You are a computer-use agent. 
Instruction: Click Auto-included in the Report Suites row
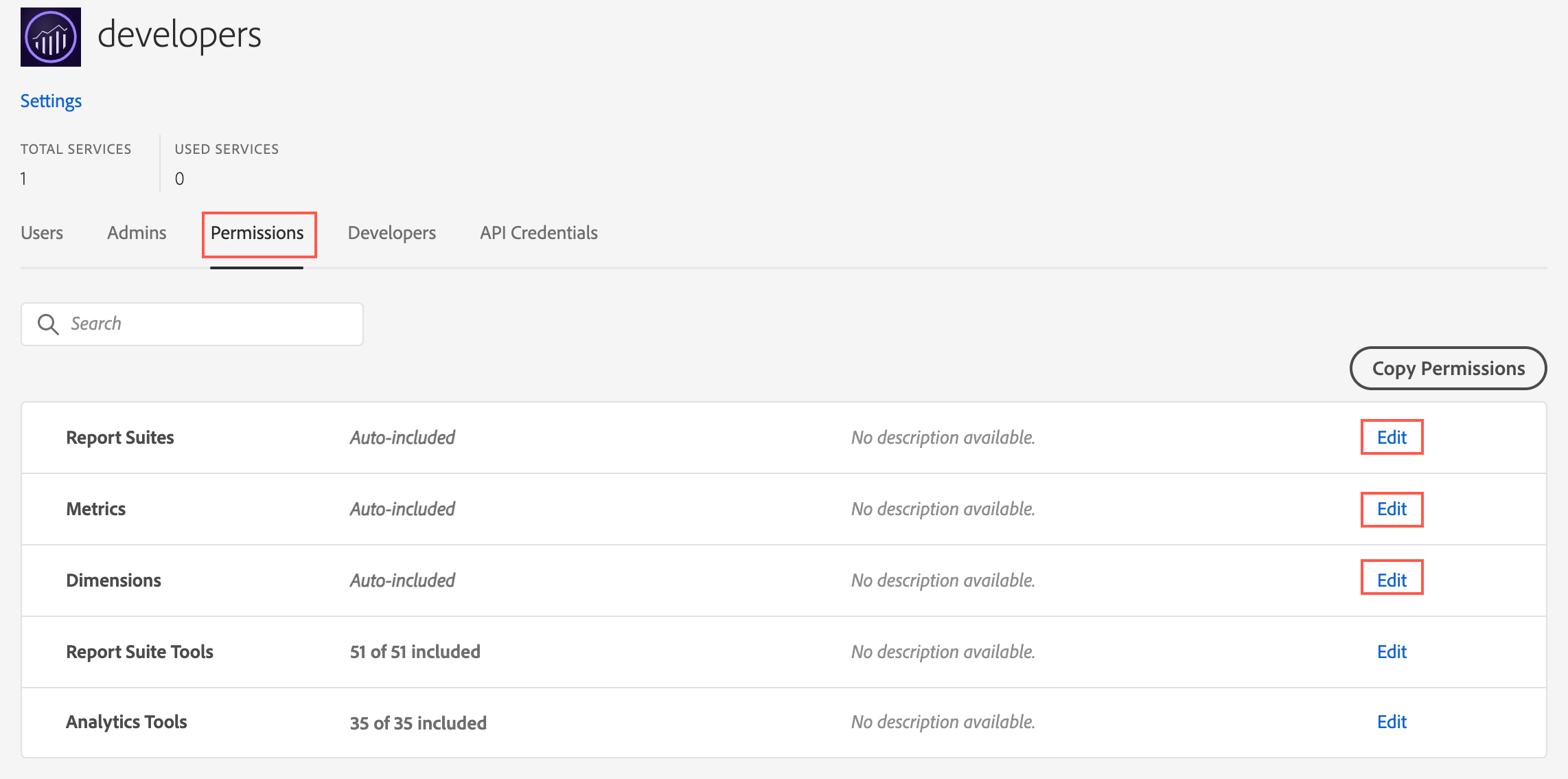tap(403, 438)
